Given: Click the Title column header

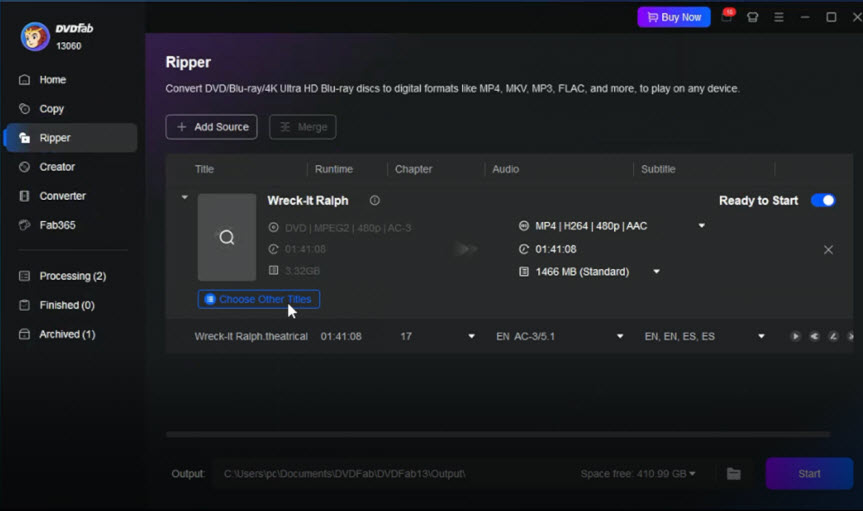Looking at the screenshot, I should 204,169.
